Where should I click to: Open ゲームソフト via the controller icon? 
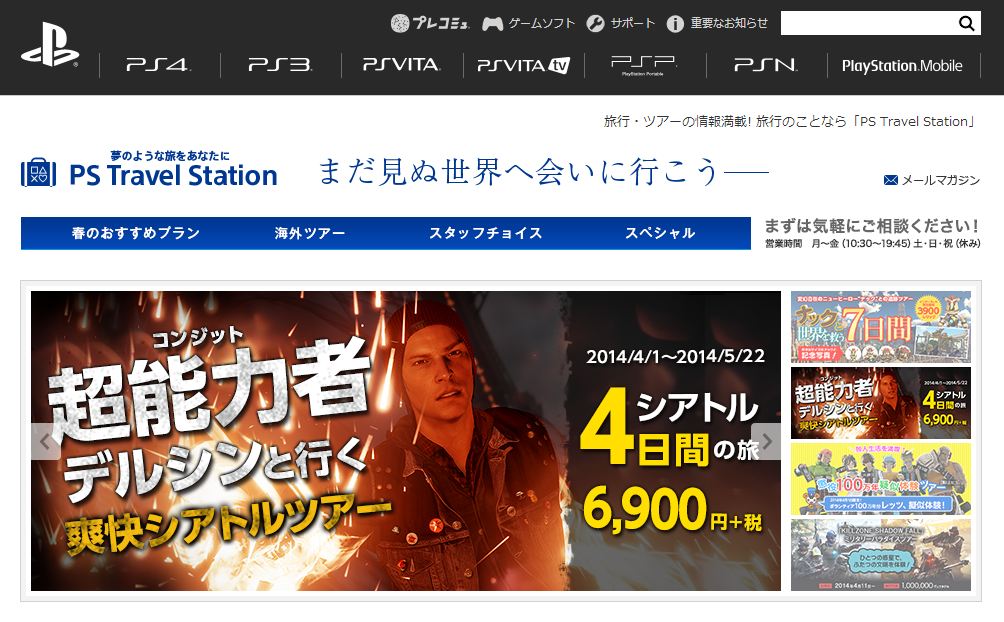click(x=492, y=24)
